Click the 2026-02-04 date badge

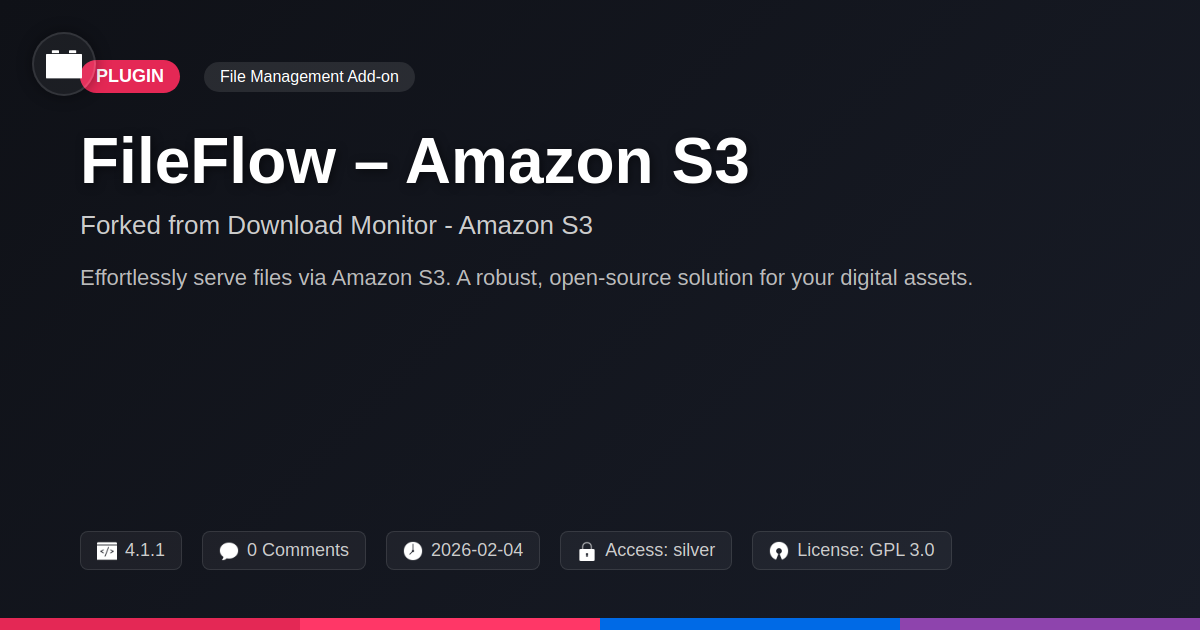pos(476,550)
